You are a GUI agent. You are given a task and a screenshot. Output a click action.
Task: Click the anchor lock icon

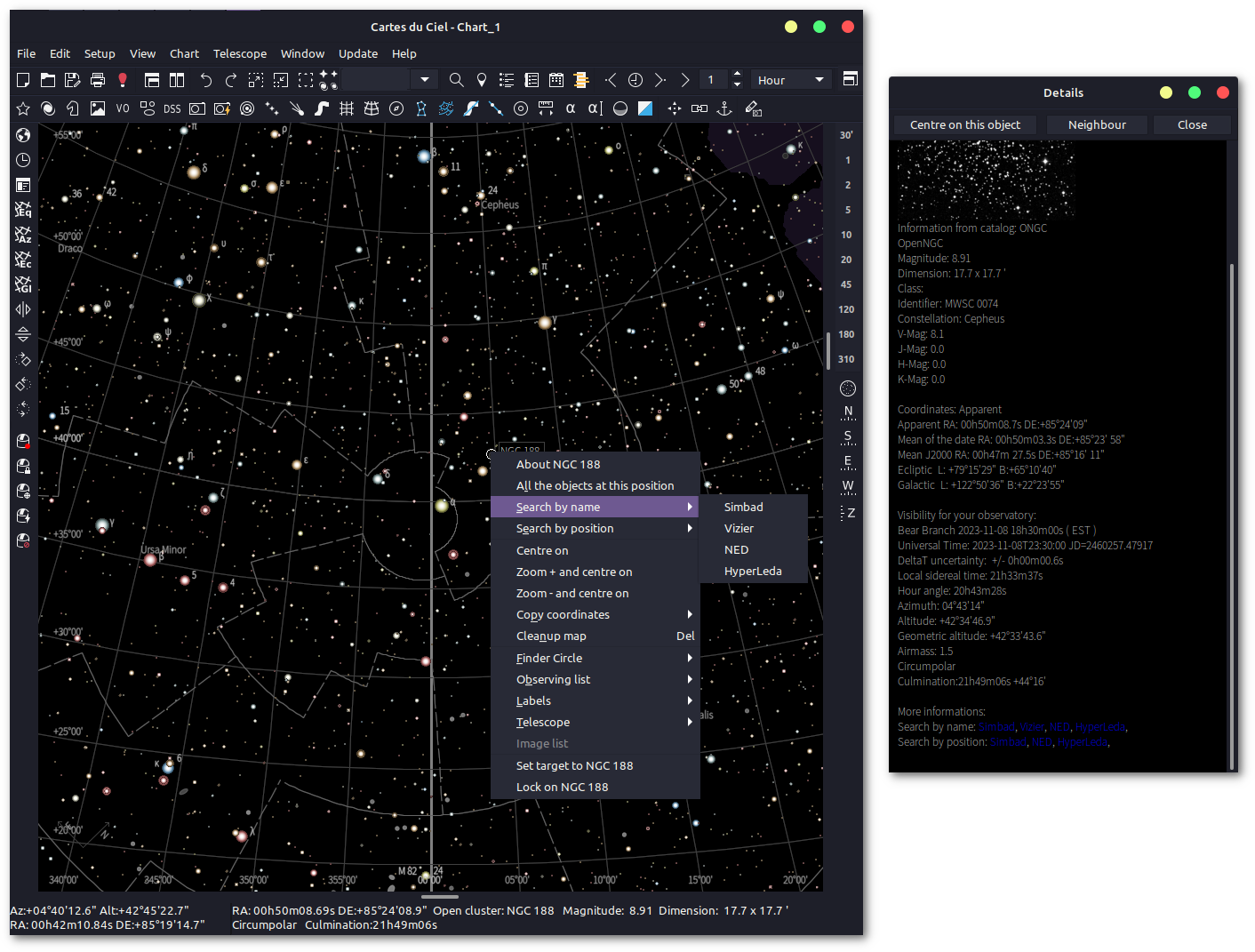(724, 108)
